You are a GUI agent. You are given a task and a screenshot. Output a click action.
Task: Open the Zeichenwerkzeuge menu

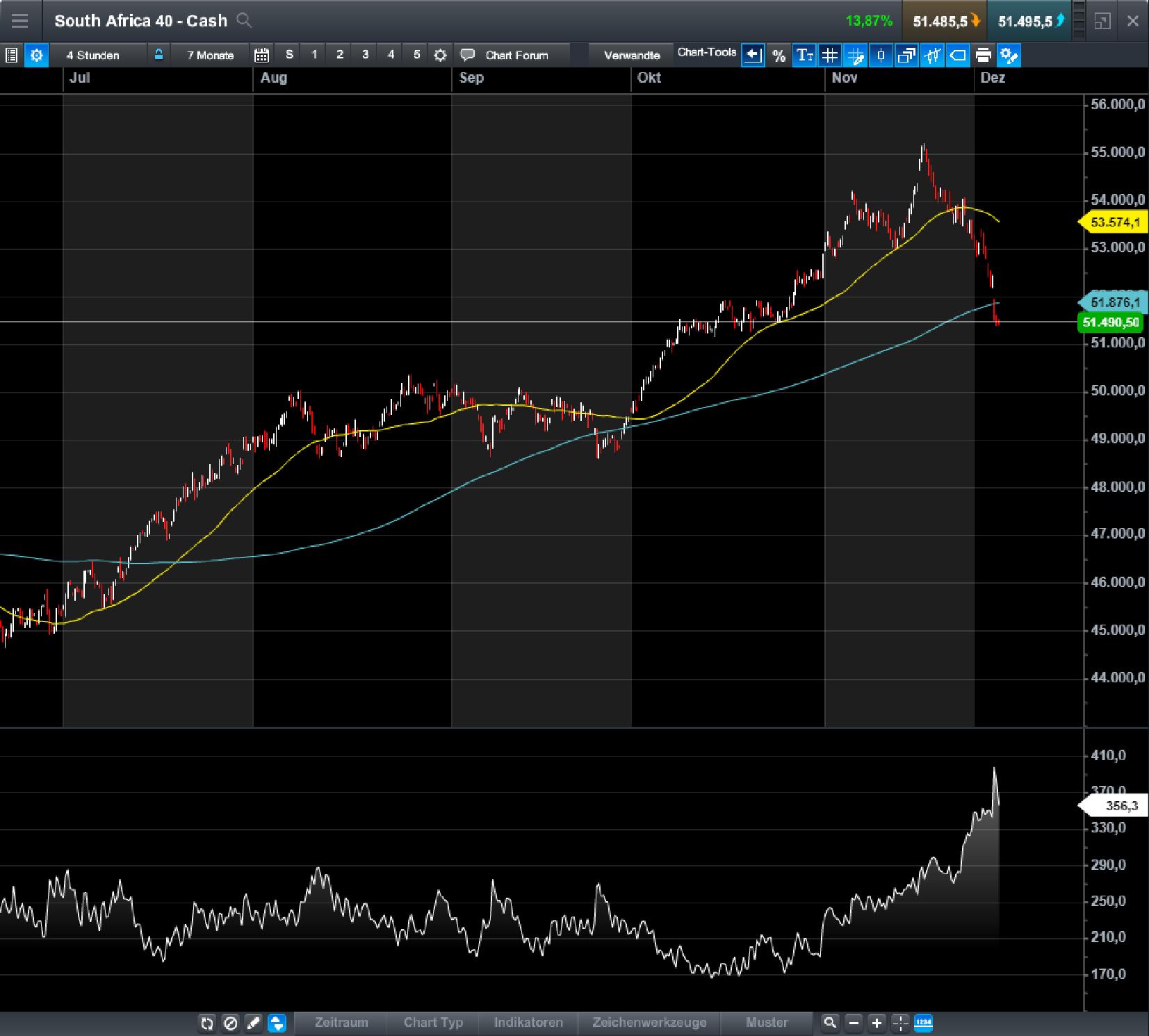[650, 1023]
